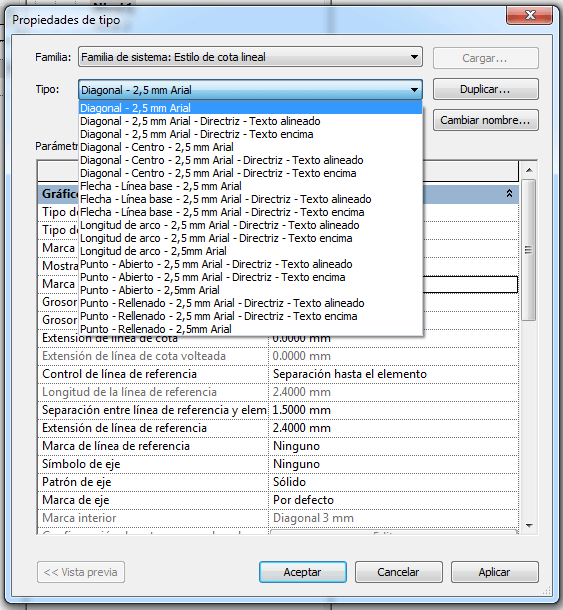Click the scrollbar down arrow

[x=529, y=526]
